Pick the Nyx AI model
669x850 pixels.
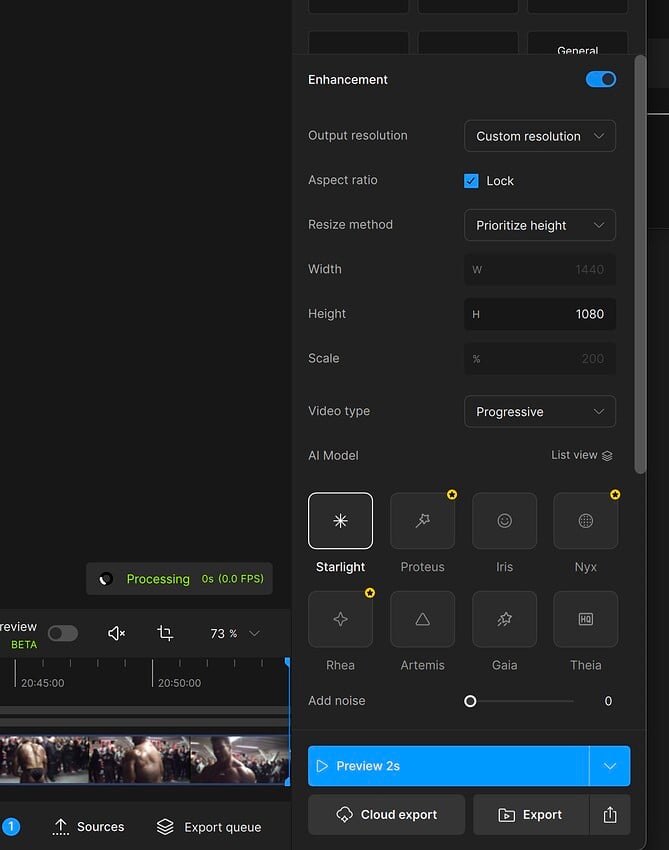pos(586,521)
